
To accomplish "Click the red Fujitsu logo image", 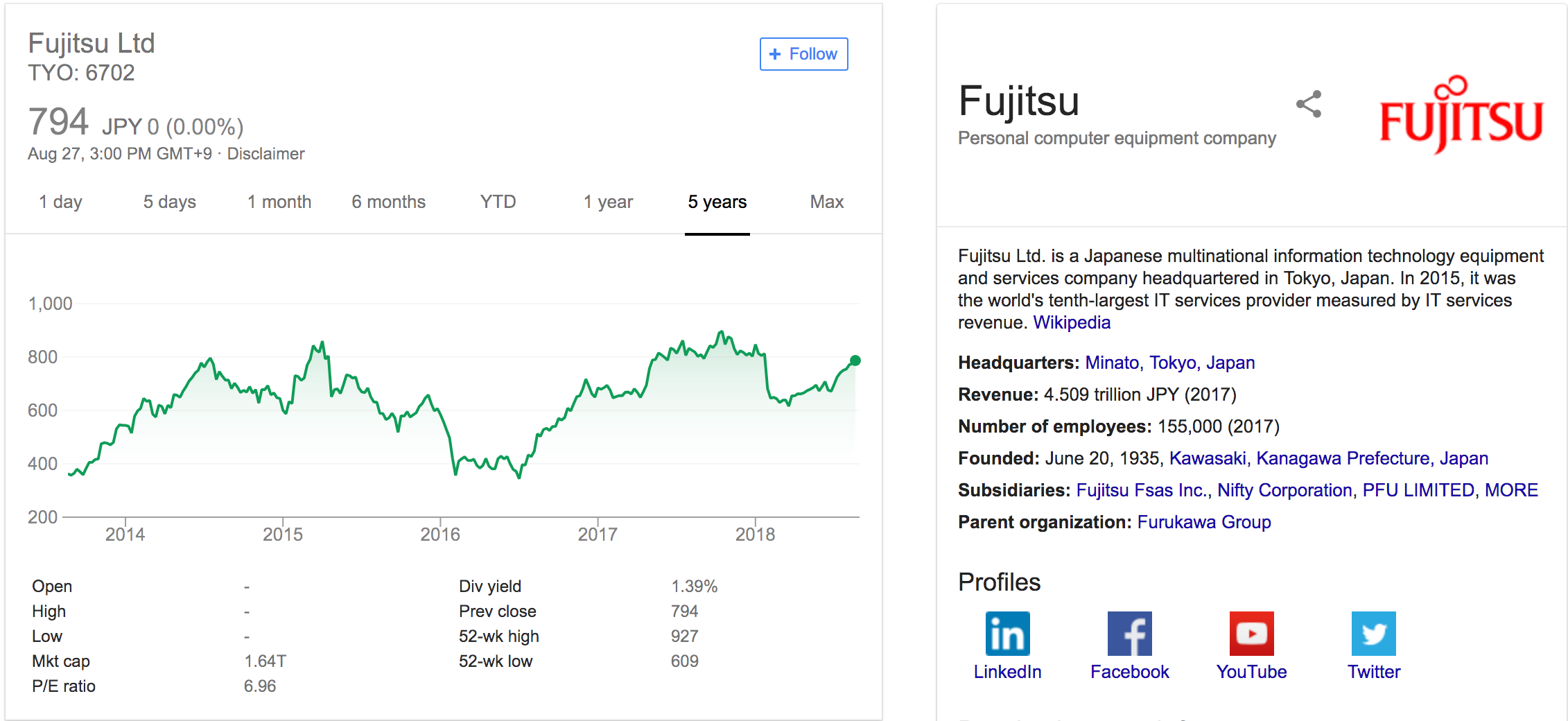I will tap(1461, 114).
